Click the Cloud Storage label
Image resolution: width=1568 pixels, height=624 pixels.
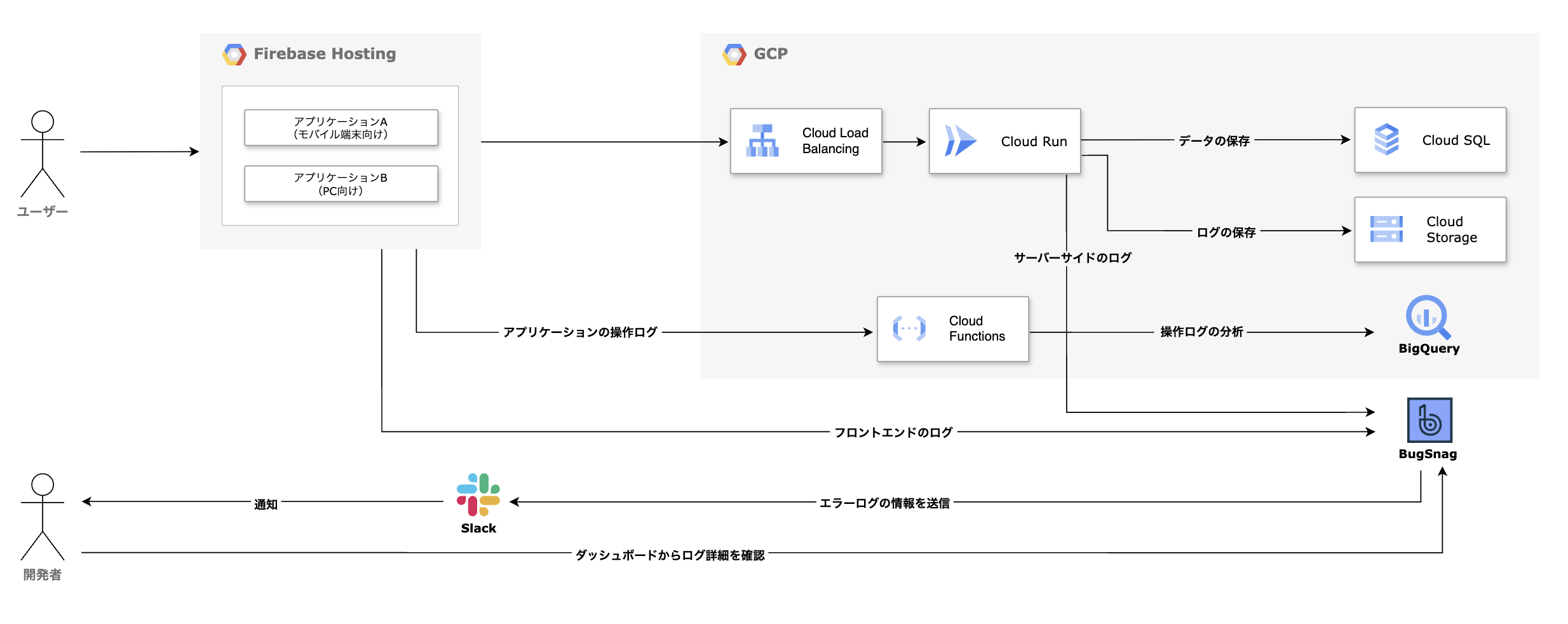tap(1451, 229)
